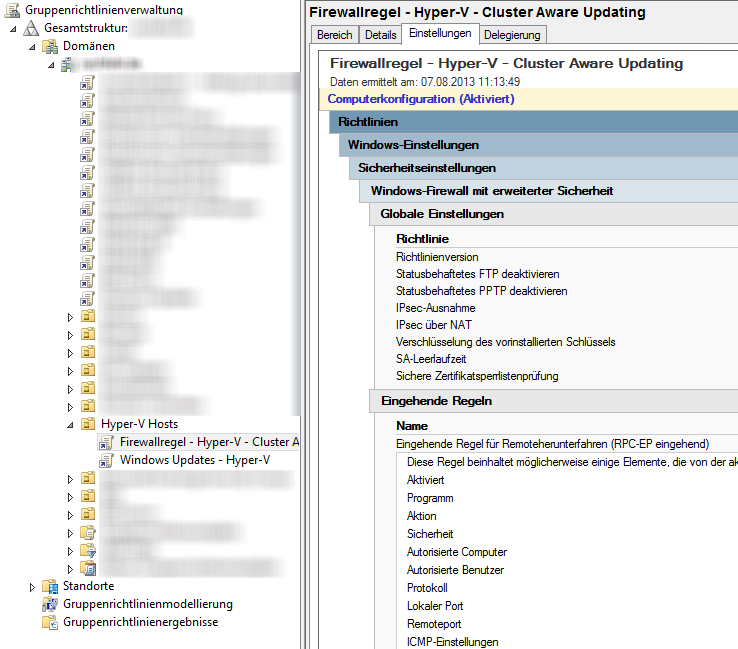Image resolution: width=738 pixels, height=649 pixels.
Task: Click the Remoteport row
Action: (434, 624)
